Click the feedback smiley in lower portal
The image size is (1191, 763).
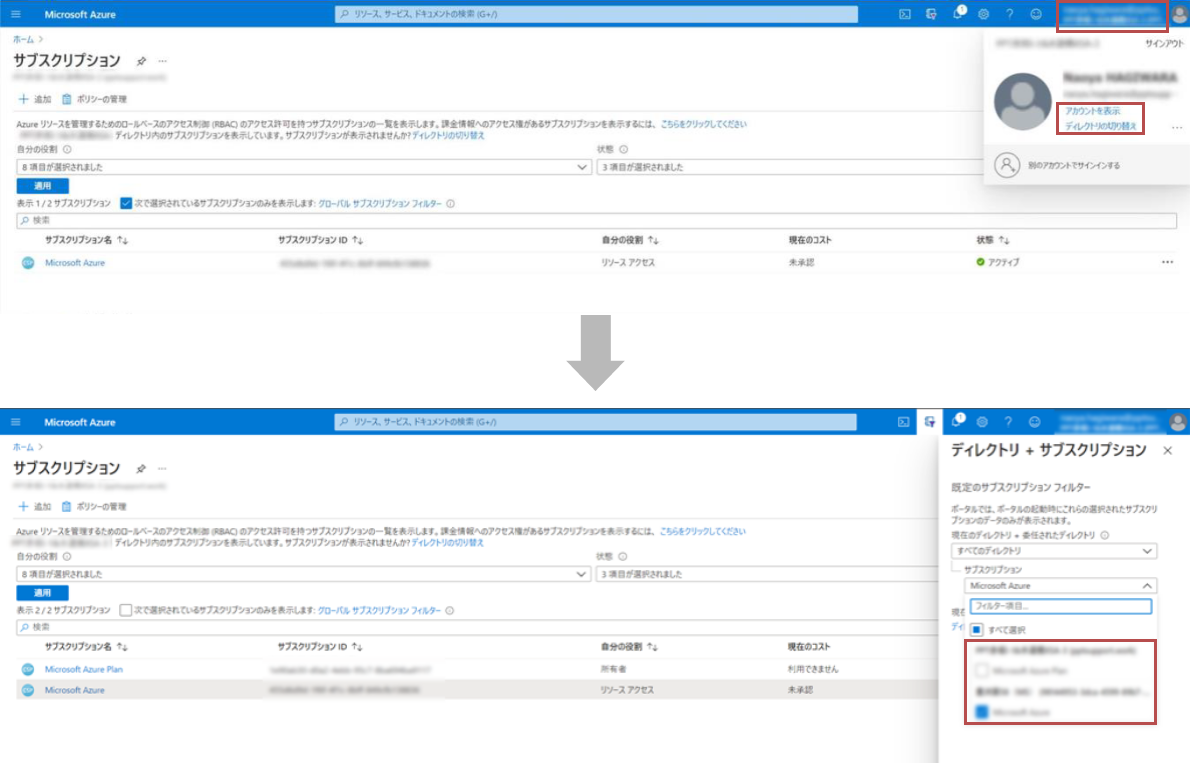pos(1035,422)
